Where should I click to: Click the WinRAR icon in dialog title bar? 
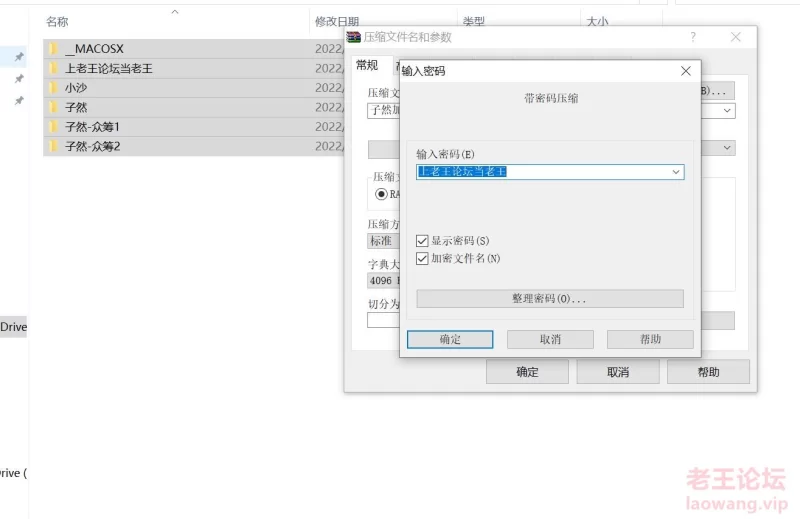(x=354, y=37)
